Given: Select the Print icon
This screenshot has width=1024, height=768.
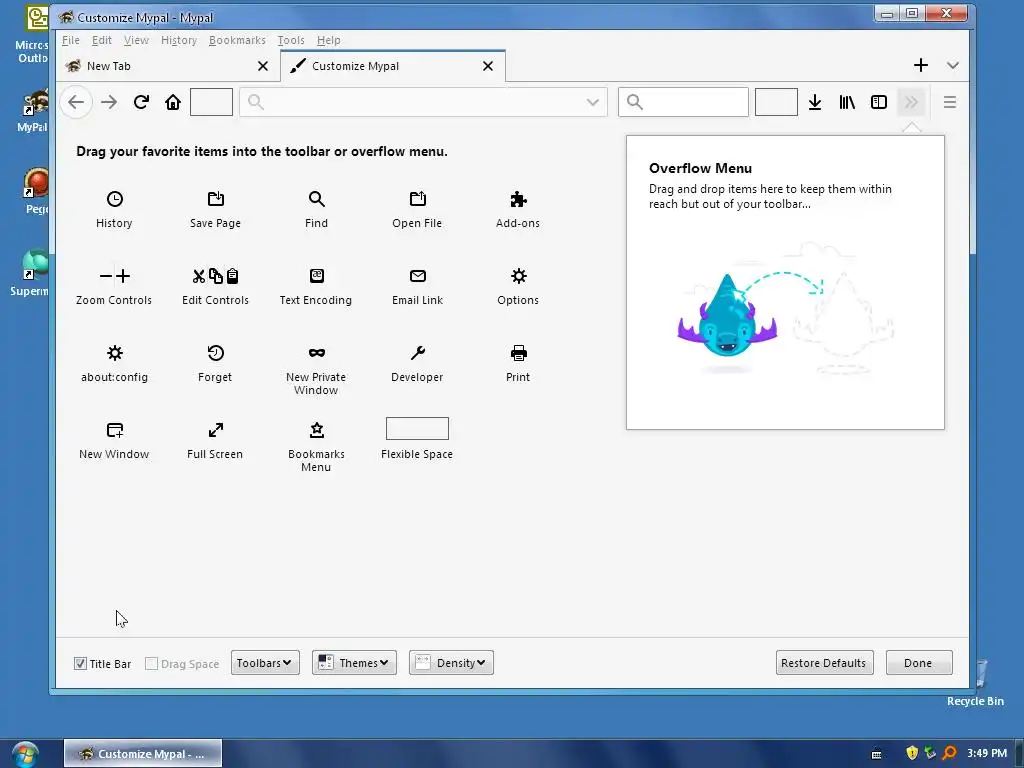Looking at the screenshot, I should 519,353.
